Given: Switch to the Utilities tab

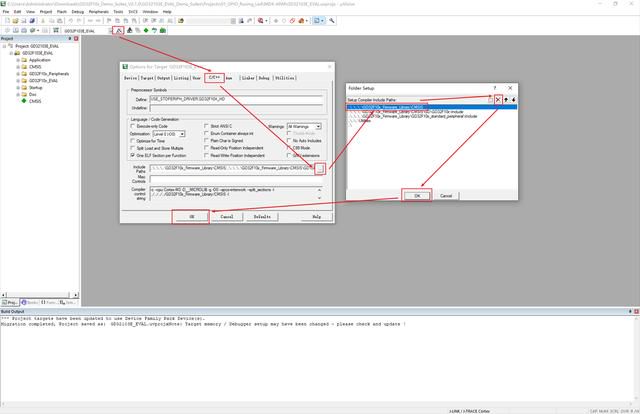Looking at the screenshot, I should 284,78.
